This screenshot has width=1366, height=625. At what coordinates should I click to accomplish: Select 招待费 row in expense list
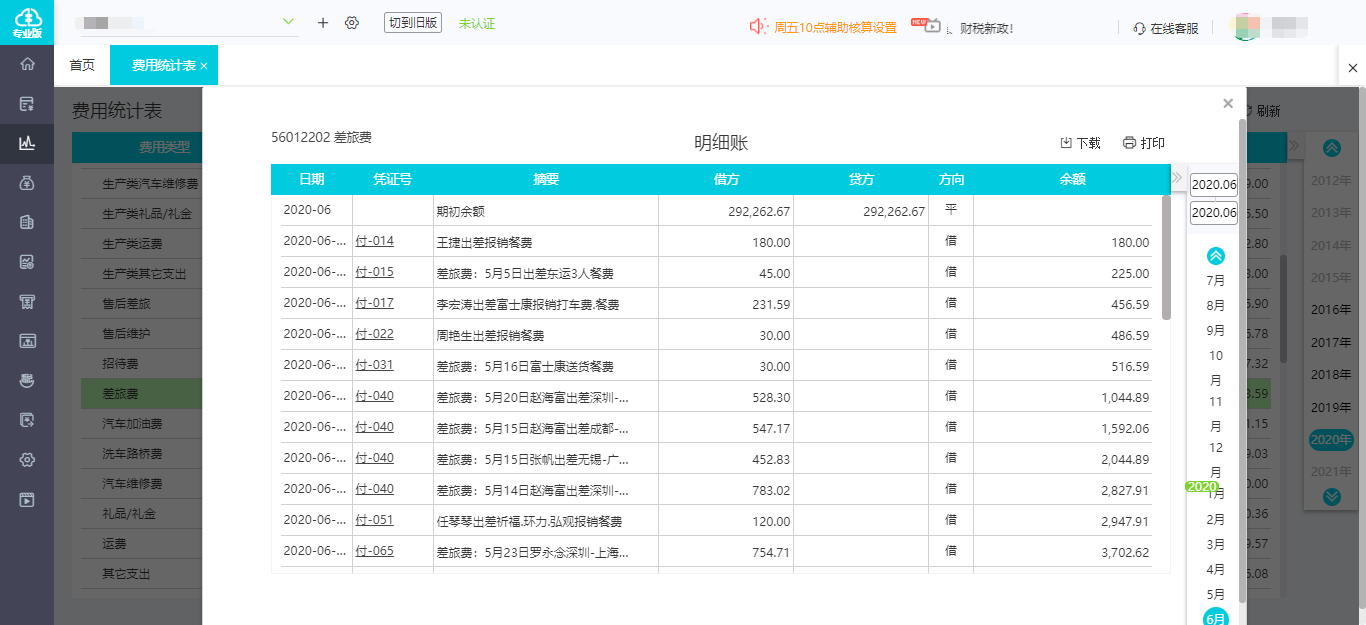141,364
